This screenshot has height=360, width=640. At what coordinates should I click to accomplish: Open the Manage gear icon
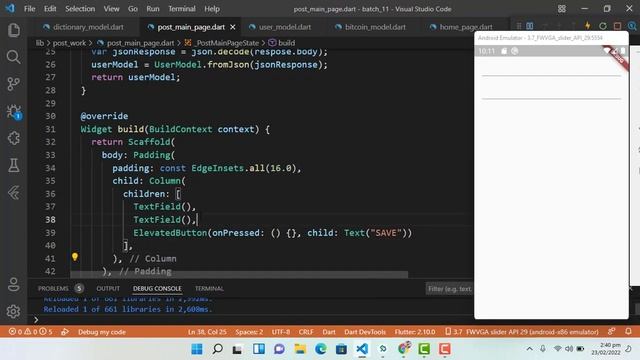coord(13,311)
